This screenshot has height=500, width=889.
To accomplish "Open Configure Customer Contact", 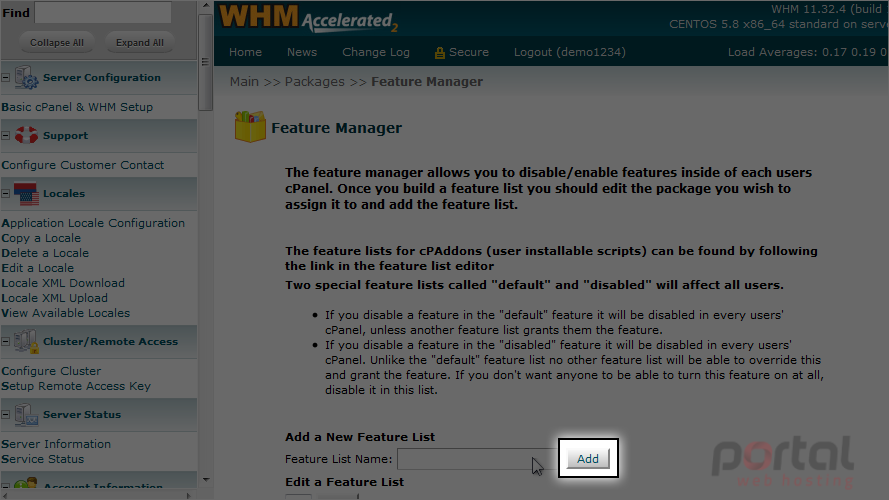I will (83, 165).
